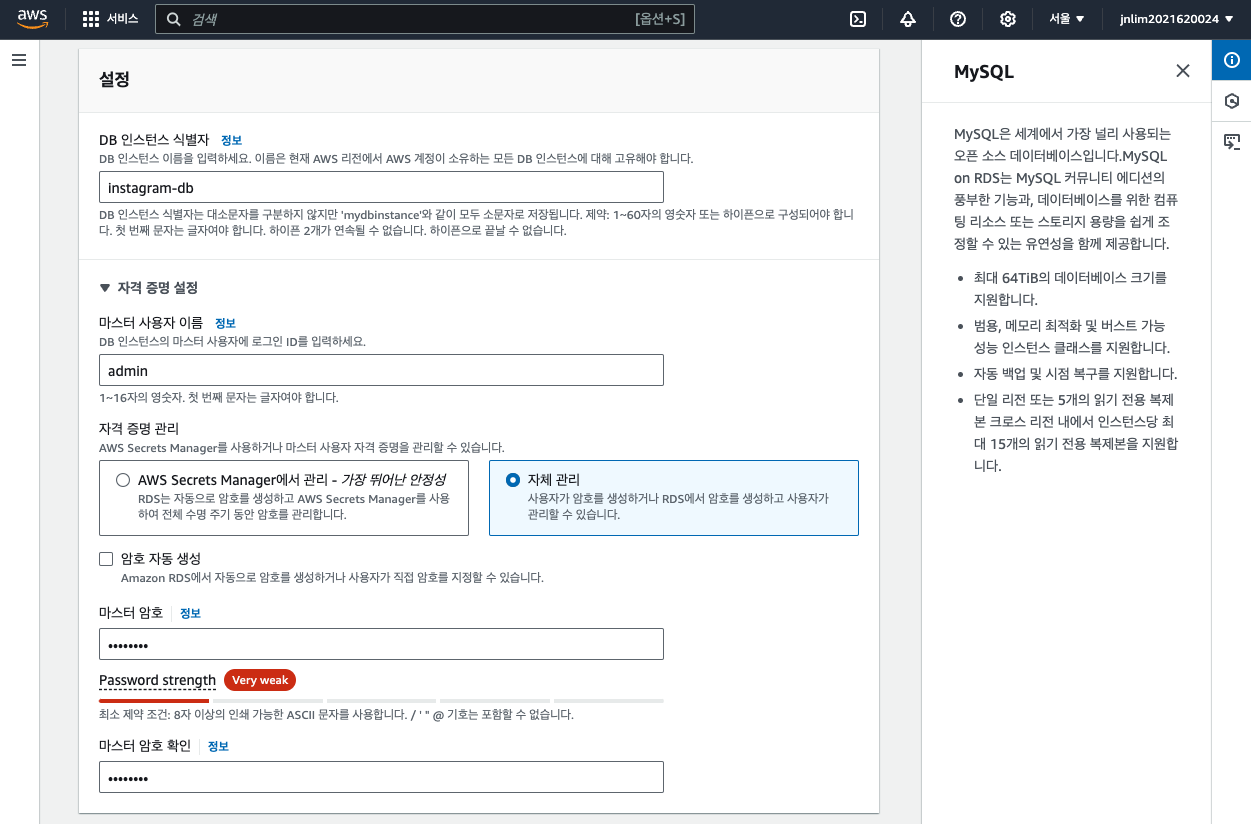This screenshot has height=824, width=1251.
Task: Open the 서울 region dropdown
Action: (x=1067, y=19)
